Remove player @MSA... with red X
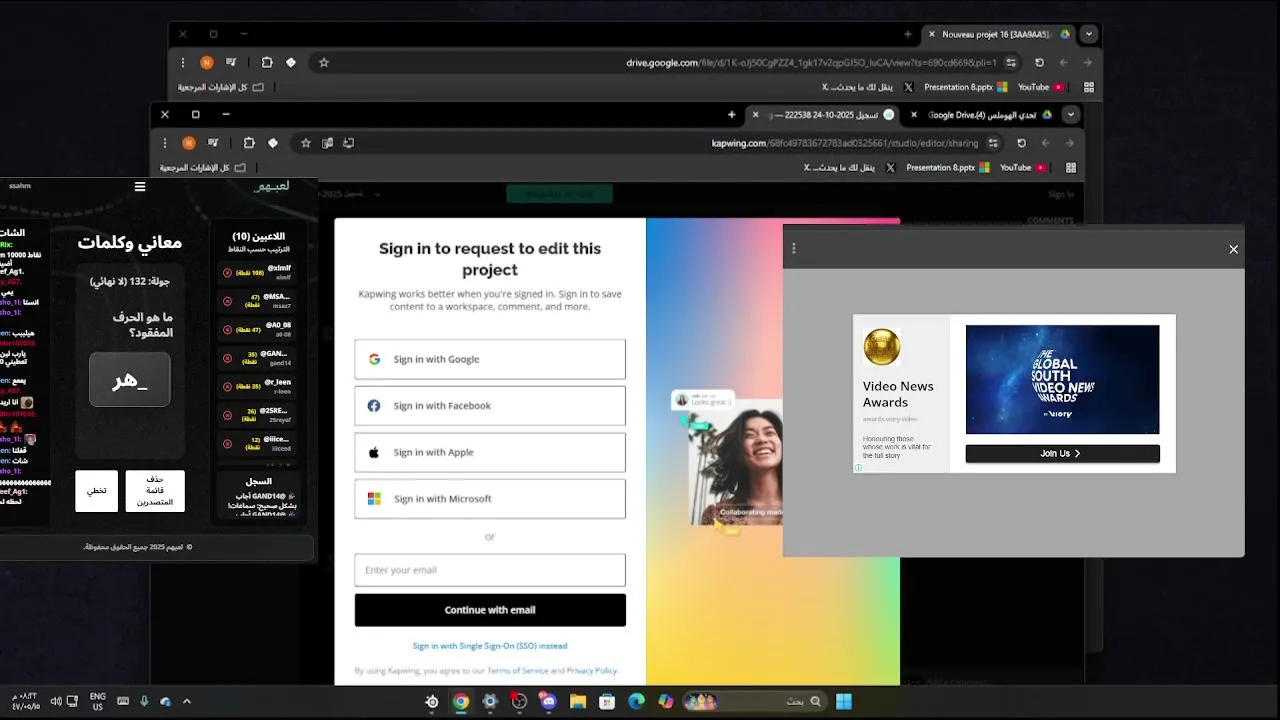 click(x=227, y=300)
